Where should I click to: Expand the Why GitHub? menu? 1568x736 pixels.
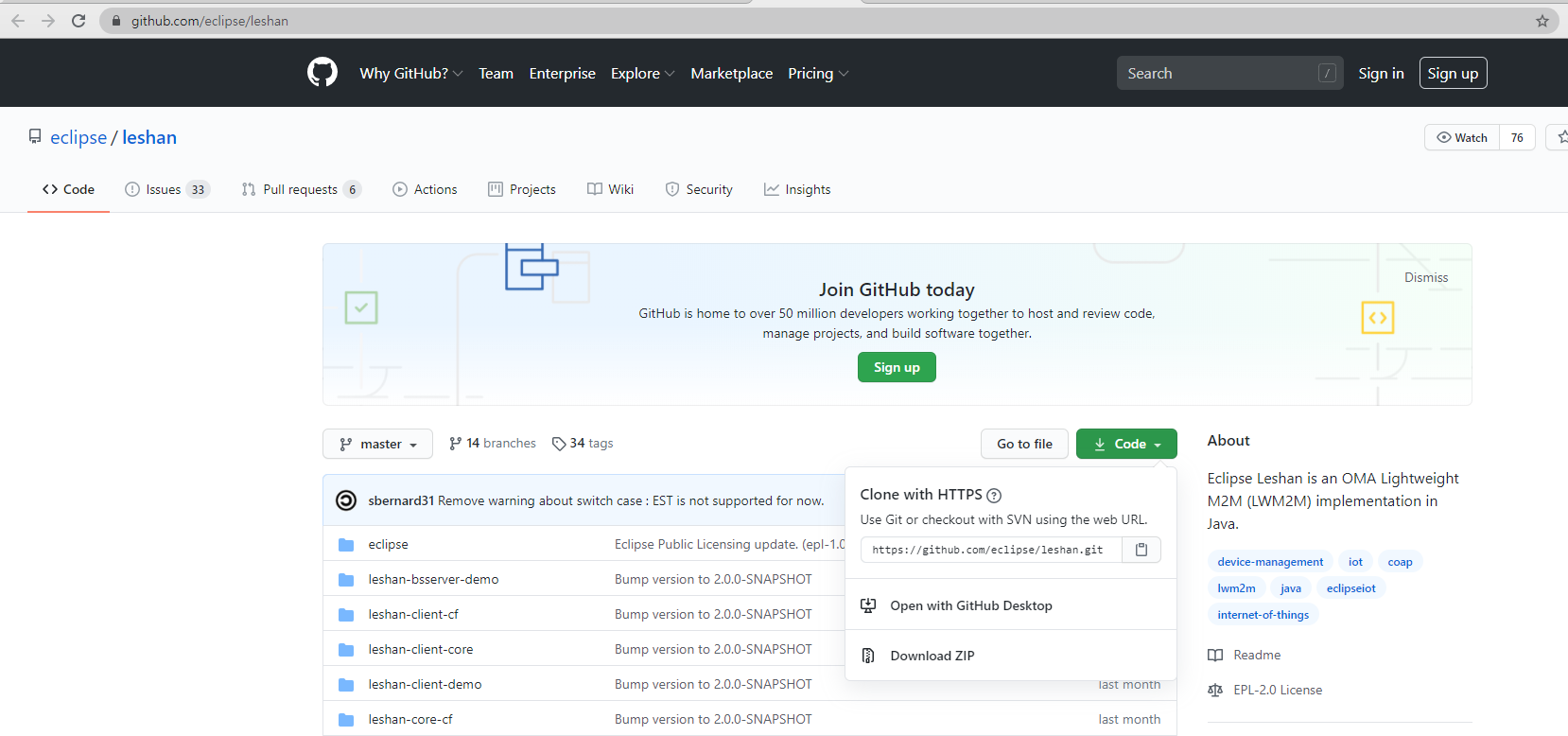pos(410,73)
